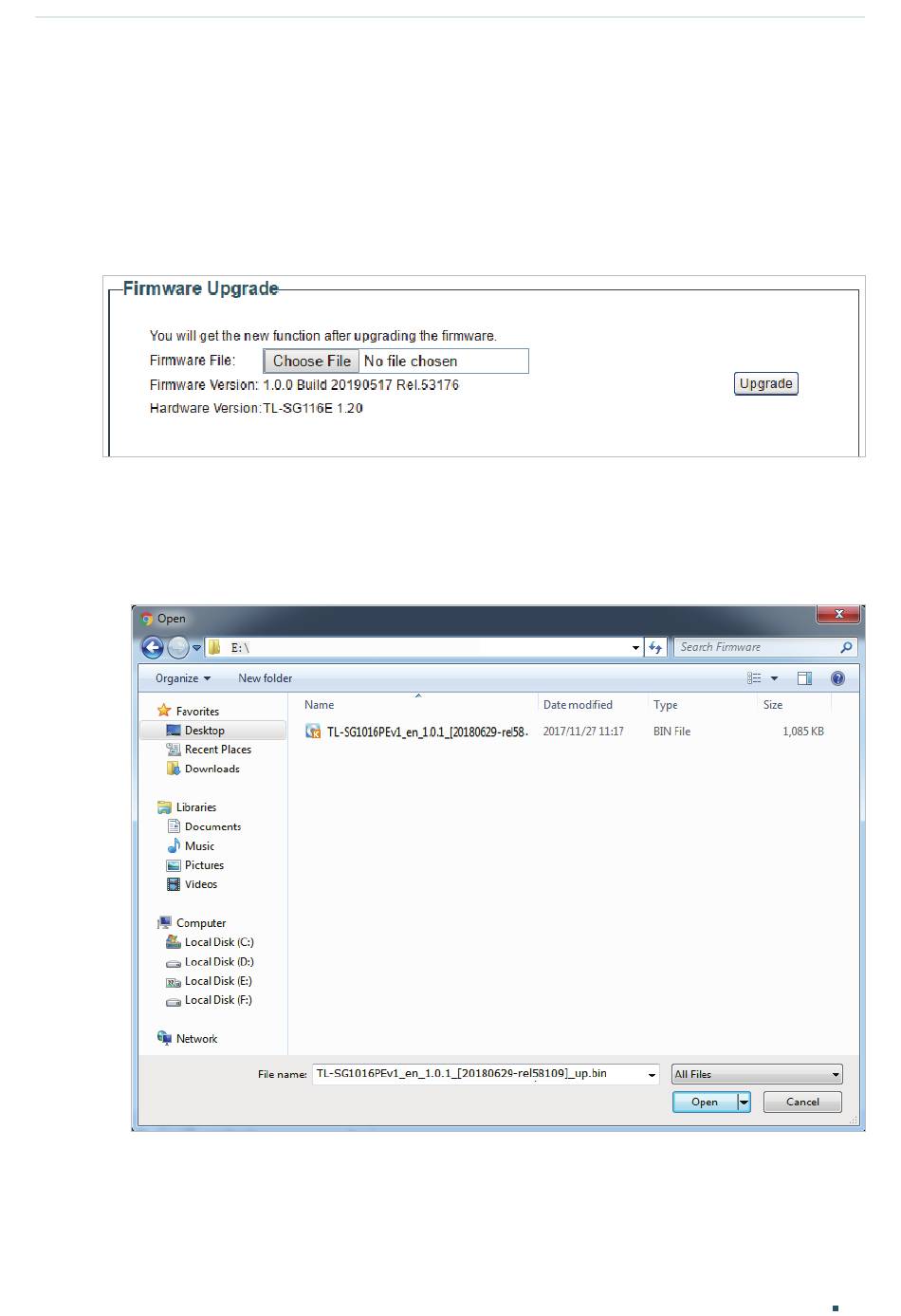
Task: Click the search magnifier icon
Action: click(846, 647)
